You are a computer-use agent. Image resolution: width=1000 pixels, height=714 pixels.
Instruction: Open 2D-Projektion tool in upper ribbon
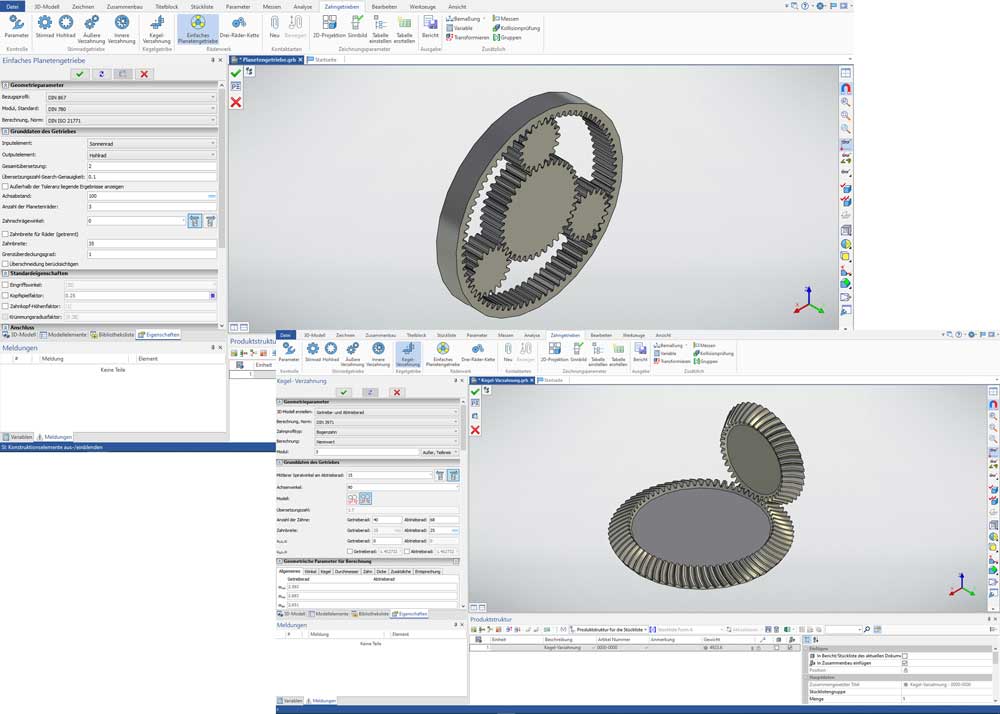click(x=329, y=27)
